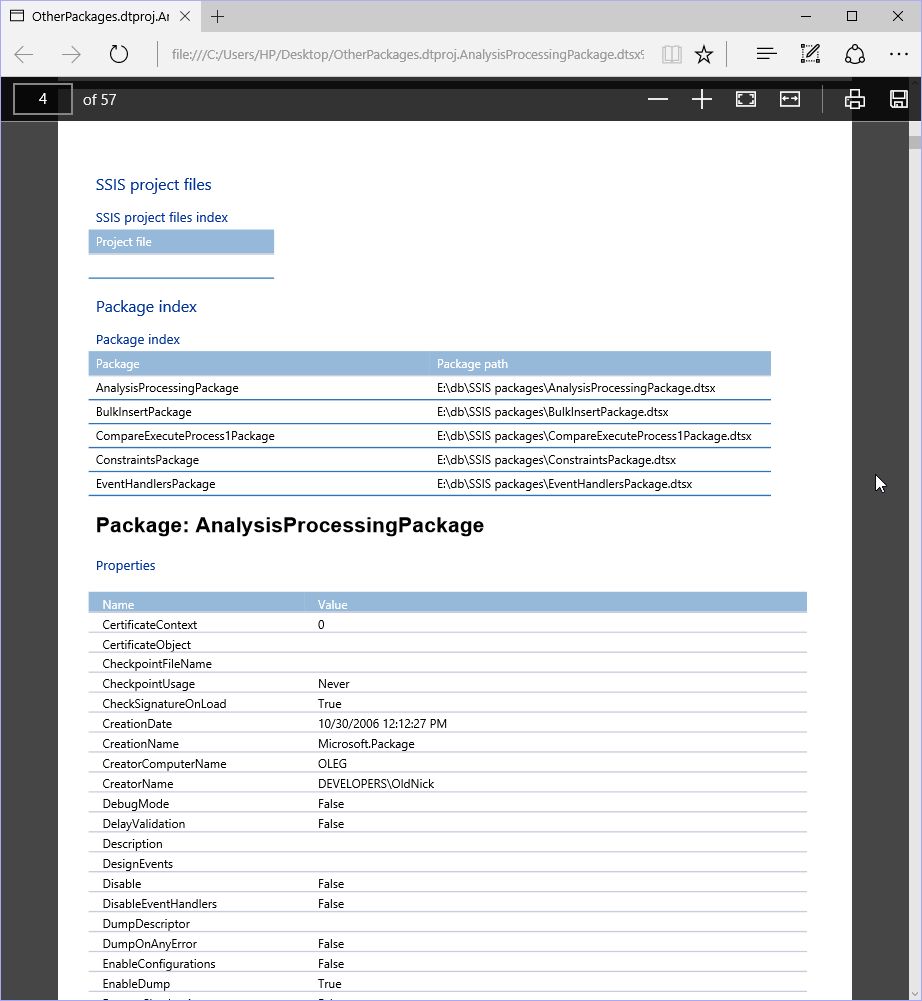Toggle fit to page view

click(746, 99)
